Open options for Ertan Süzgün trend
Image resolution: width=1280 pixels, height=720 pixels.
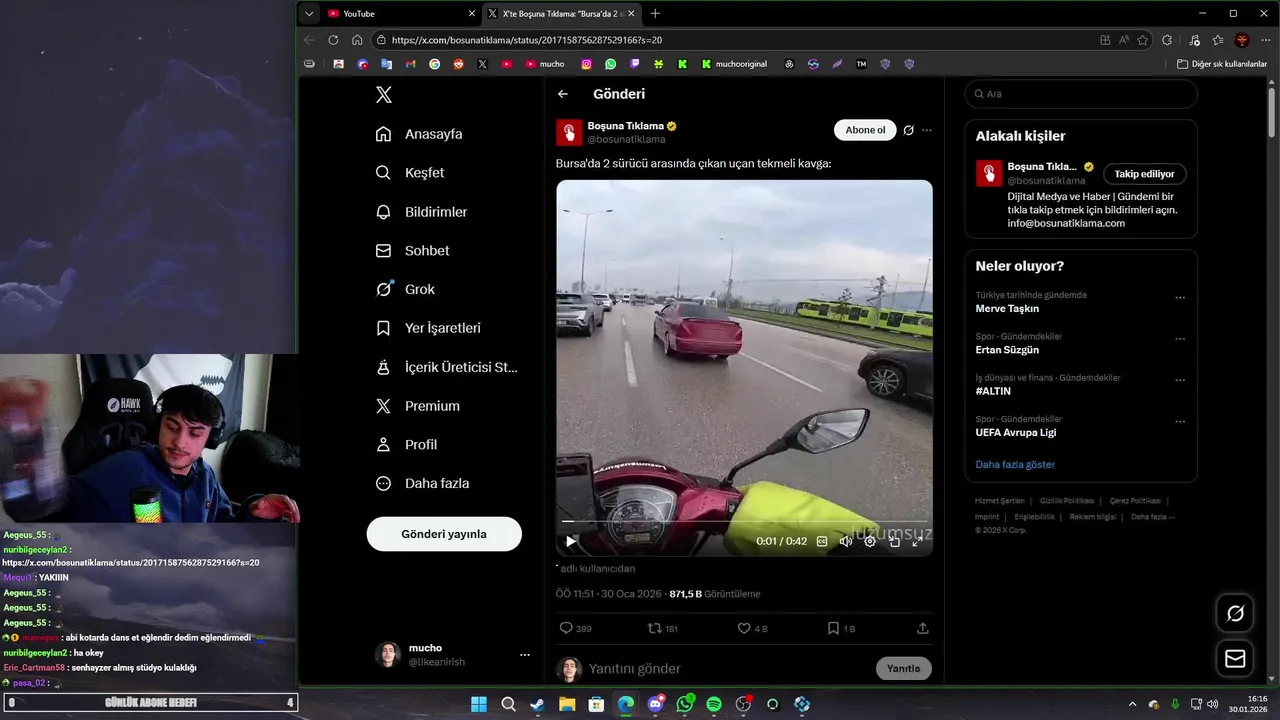tap(1180, 339)
